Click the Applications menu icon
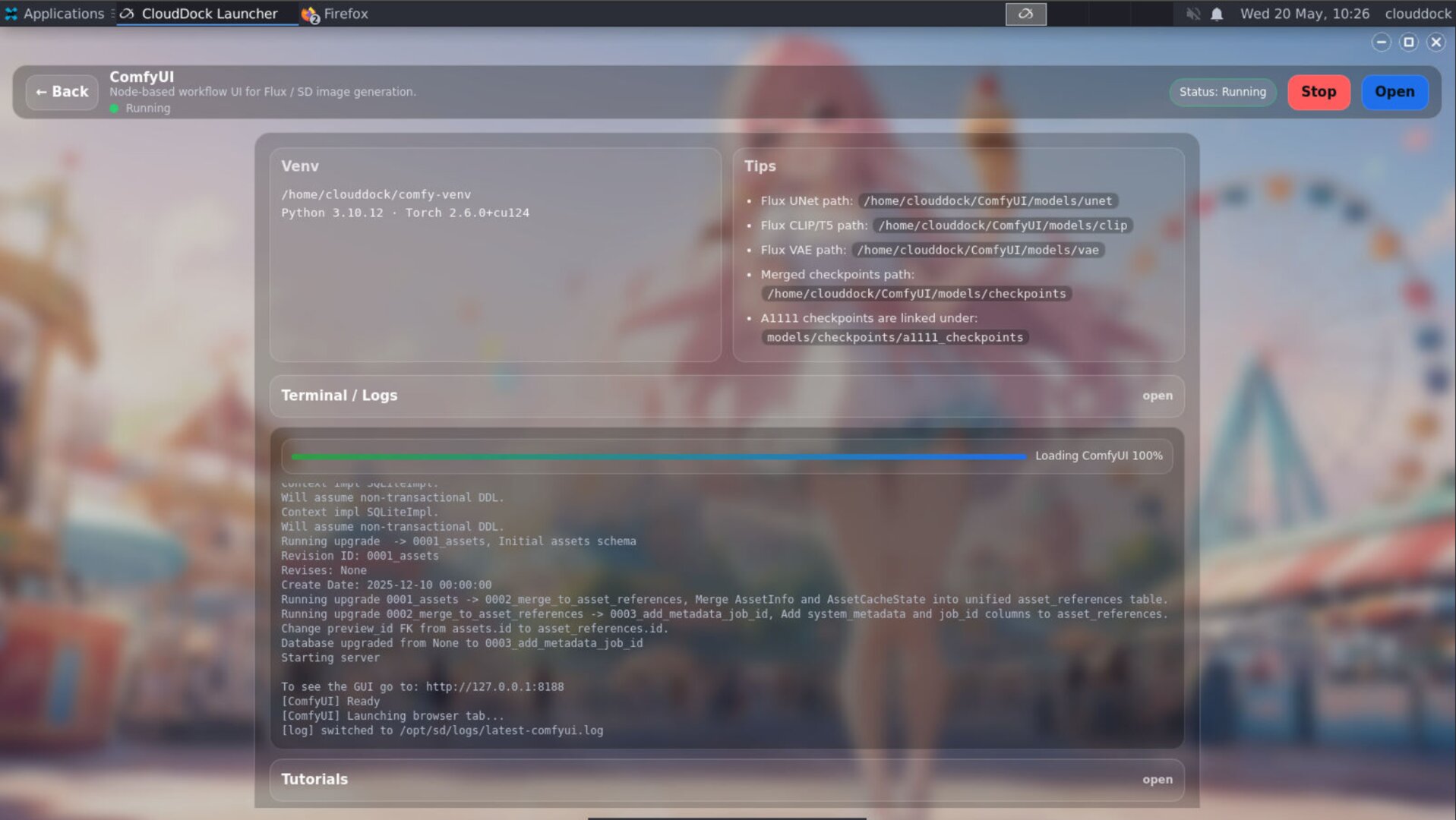Viewport: 1456px width, 820px height. point(11,14)
